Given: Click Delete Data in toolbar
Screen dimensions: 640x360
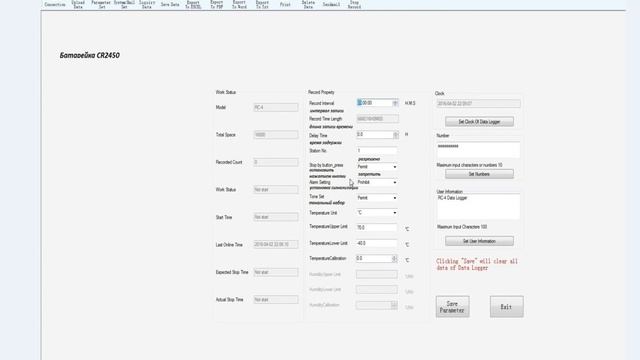Looking at the screenshot, I should point(308,4).
